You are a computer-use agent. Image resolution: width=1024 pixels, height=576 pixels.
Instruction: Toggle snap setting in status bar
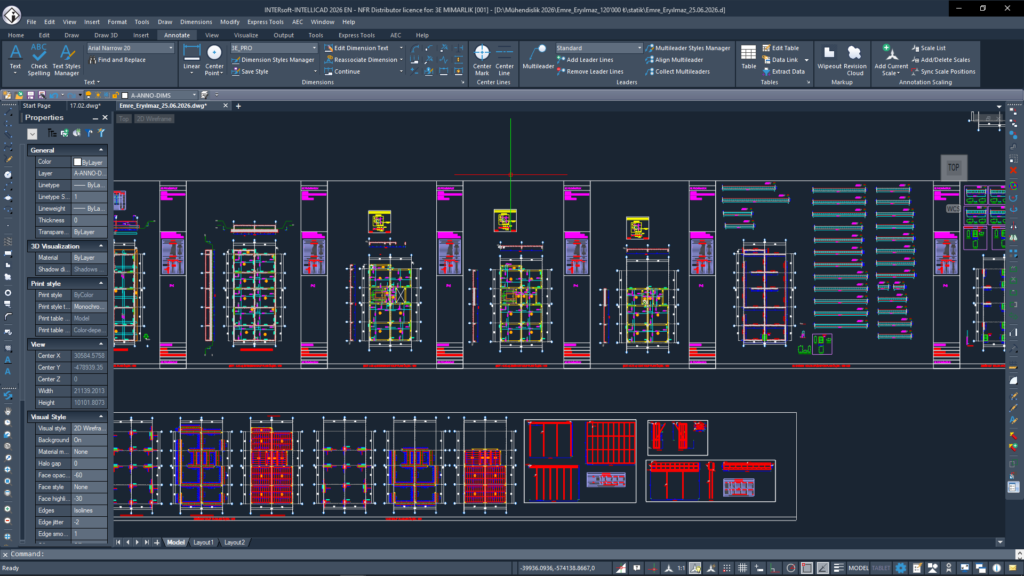[726, 568]
